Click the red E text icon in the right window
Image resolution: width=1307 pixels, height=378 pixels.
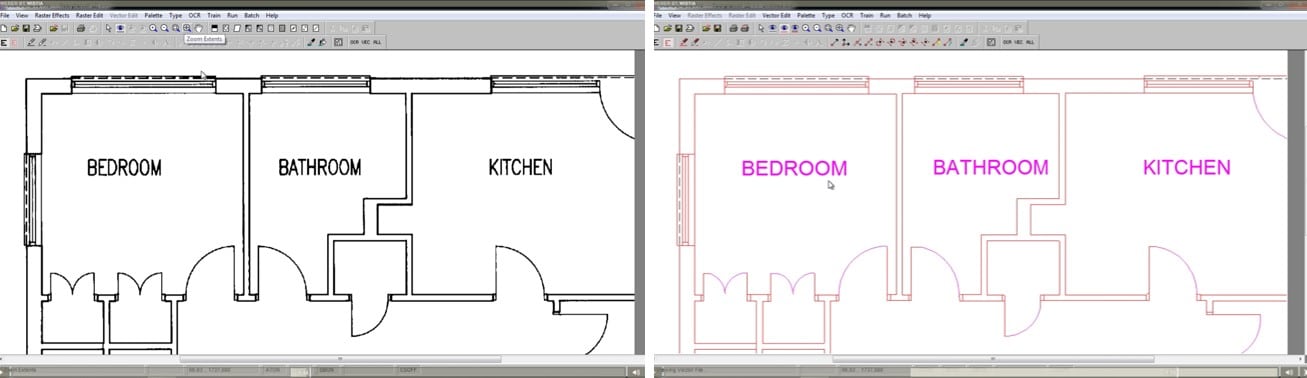668,42
